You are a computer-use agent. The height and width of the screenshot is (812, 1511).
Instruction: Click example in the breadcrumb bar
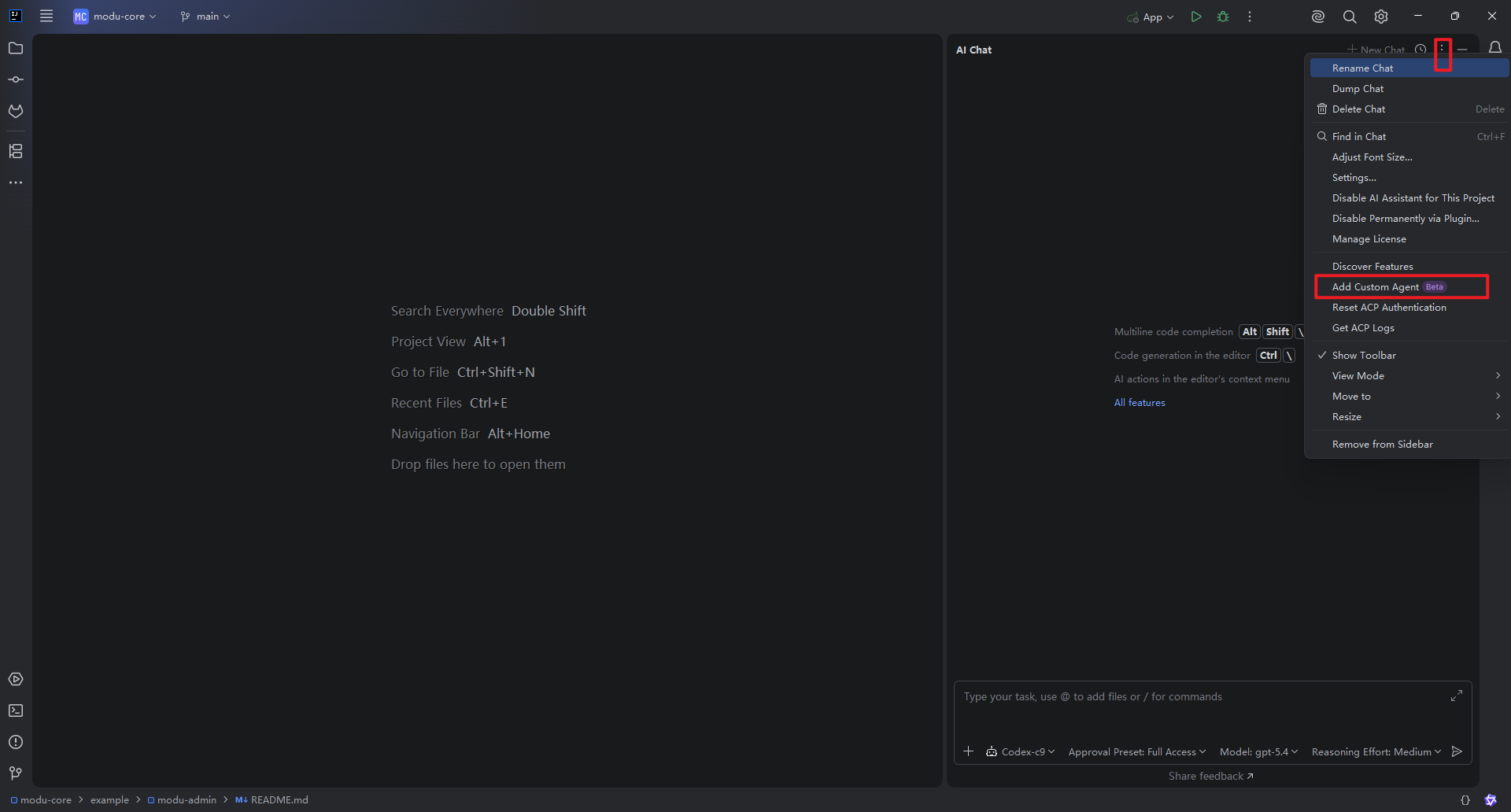pyautogui.click(x=109, y=800)
